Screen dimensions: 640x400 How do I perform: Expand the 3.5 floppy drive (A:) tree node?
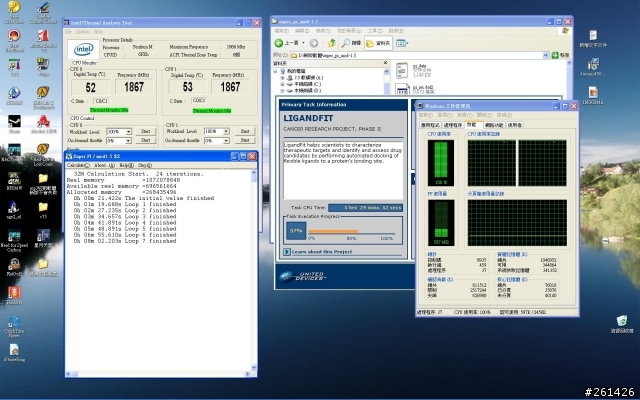tap(282, 78)
